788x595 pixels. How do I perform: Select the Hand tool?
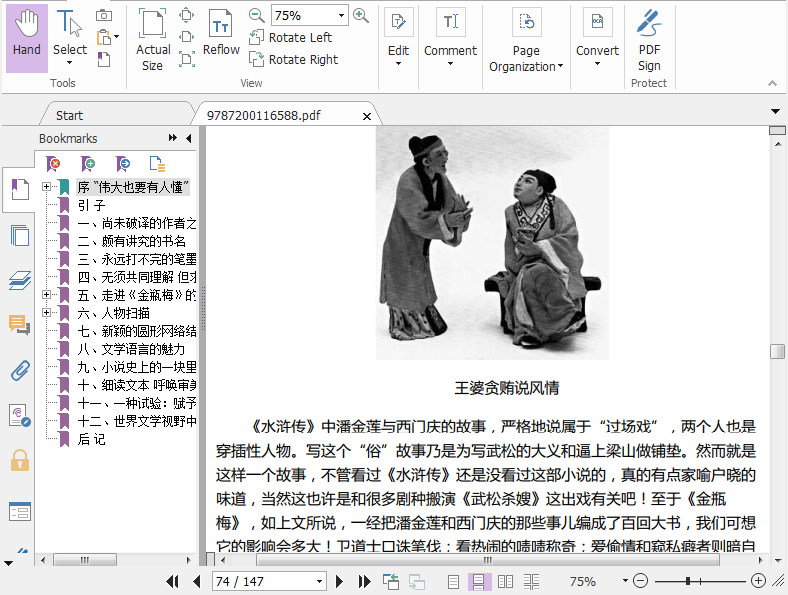pyautogui.click(x=27, y=37)
